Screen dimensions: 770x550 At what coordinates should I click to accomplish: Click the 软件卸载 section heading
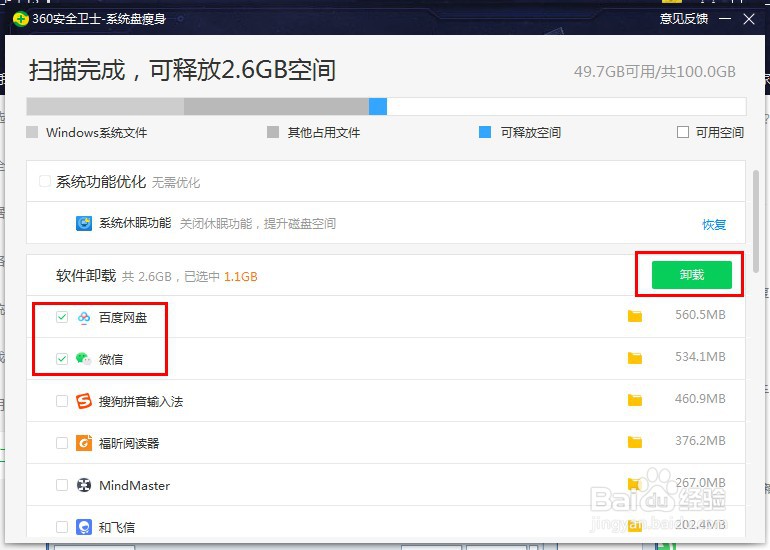tap(86, 275)
